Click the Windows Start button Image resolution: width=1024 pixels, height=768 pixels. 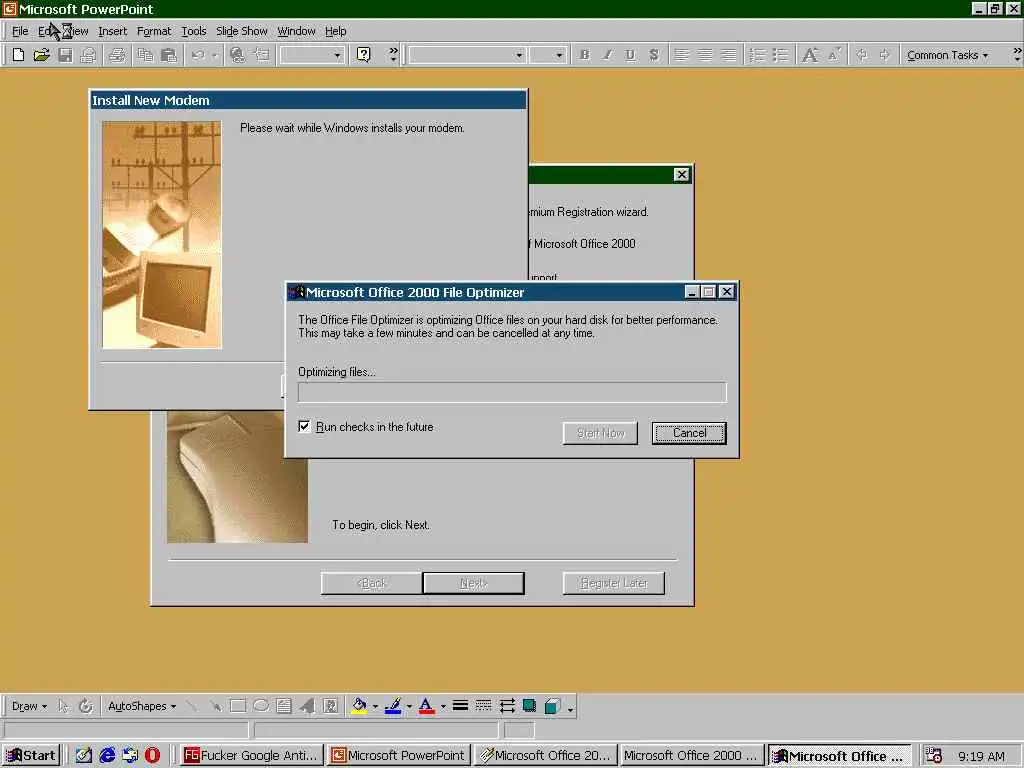(31, 756)
